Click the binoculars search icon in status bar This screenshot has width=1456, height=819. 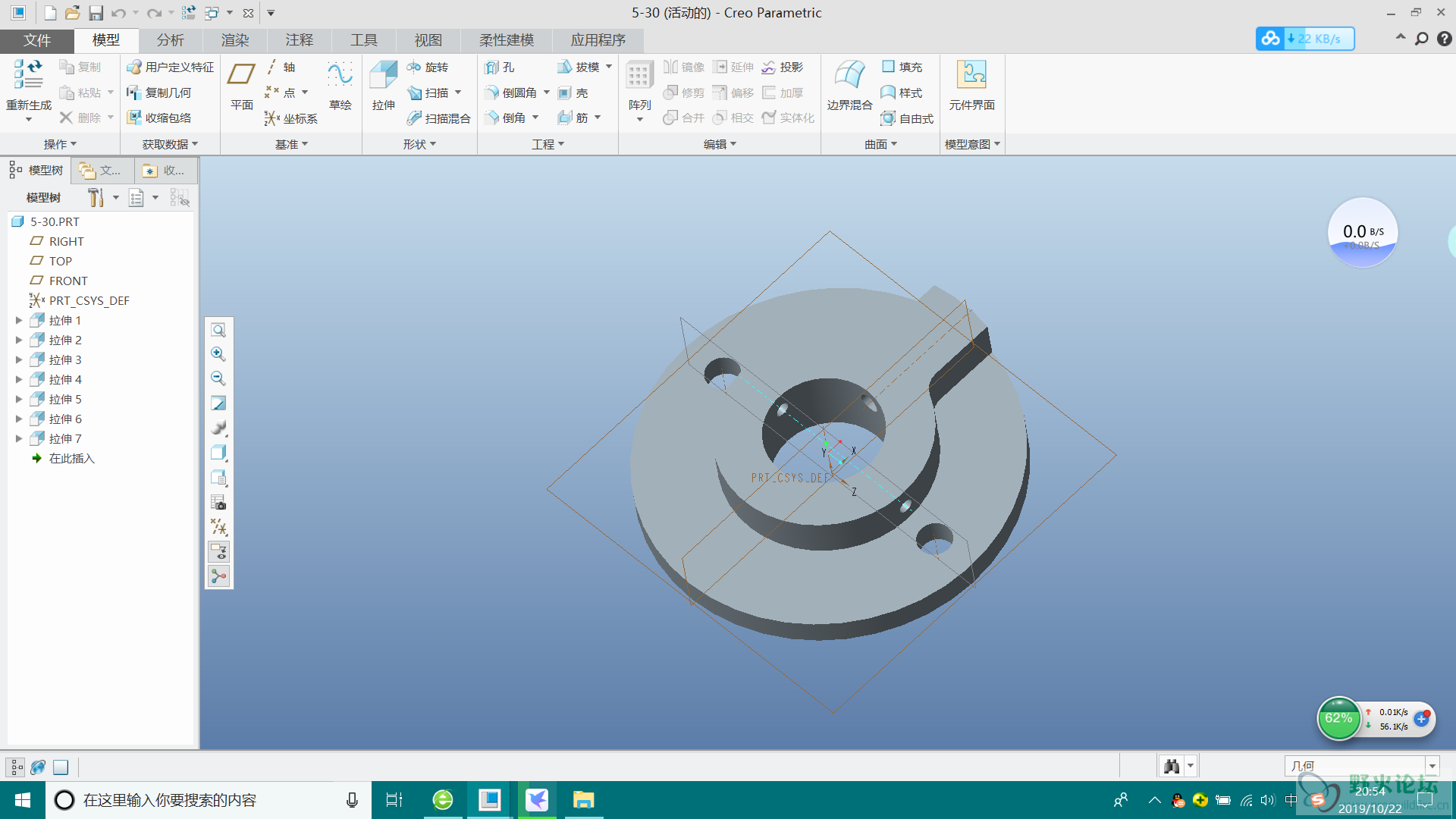[1172, 766]
